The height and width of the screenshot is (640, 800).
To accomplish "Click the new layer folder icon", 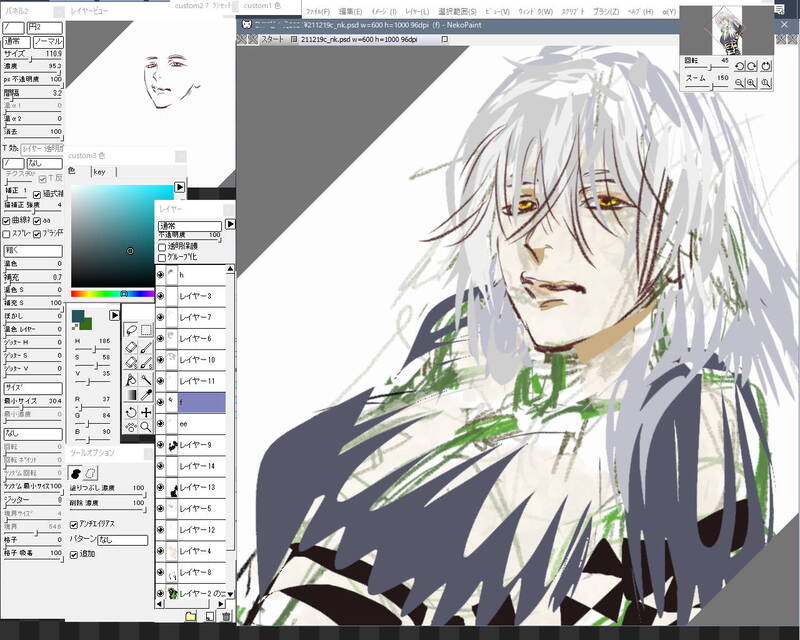I will click(x=190, y=617).
